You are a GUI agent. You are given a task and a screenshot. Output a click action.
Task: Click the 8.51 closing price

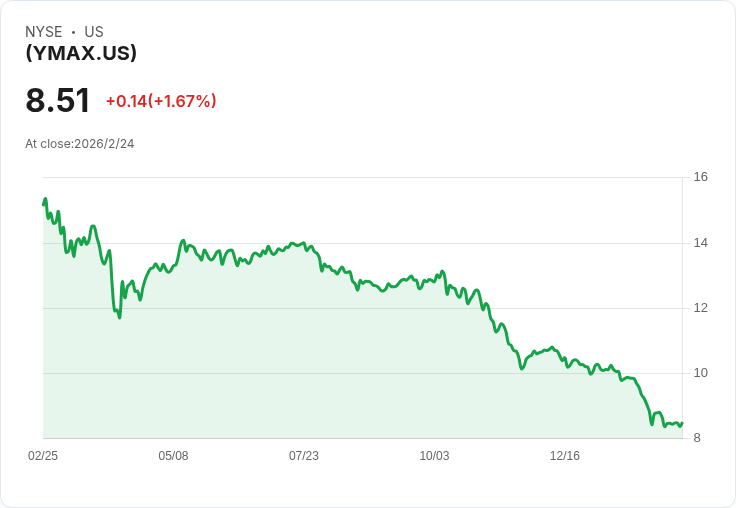58,101
